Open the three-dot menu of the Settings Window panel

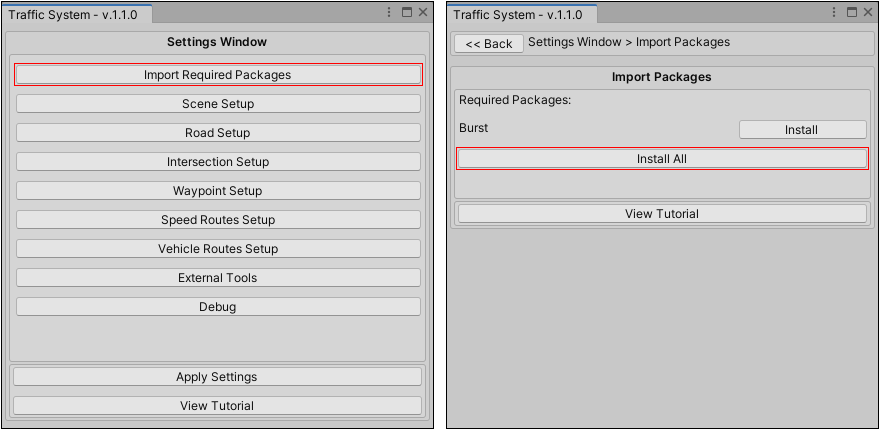pos(389,13)
